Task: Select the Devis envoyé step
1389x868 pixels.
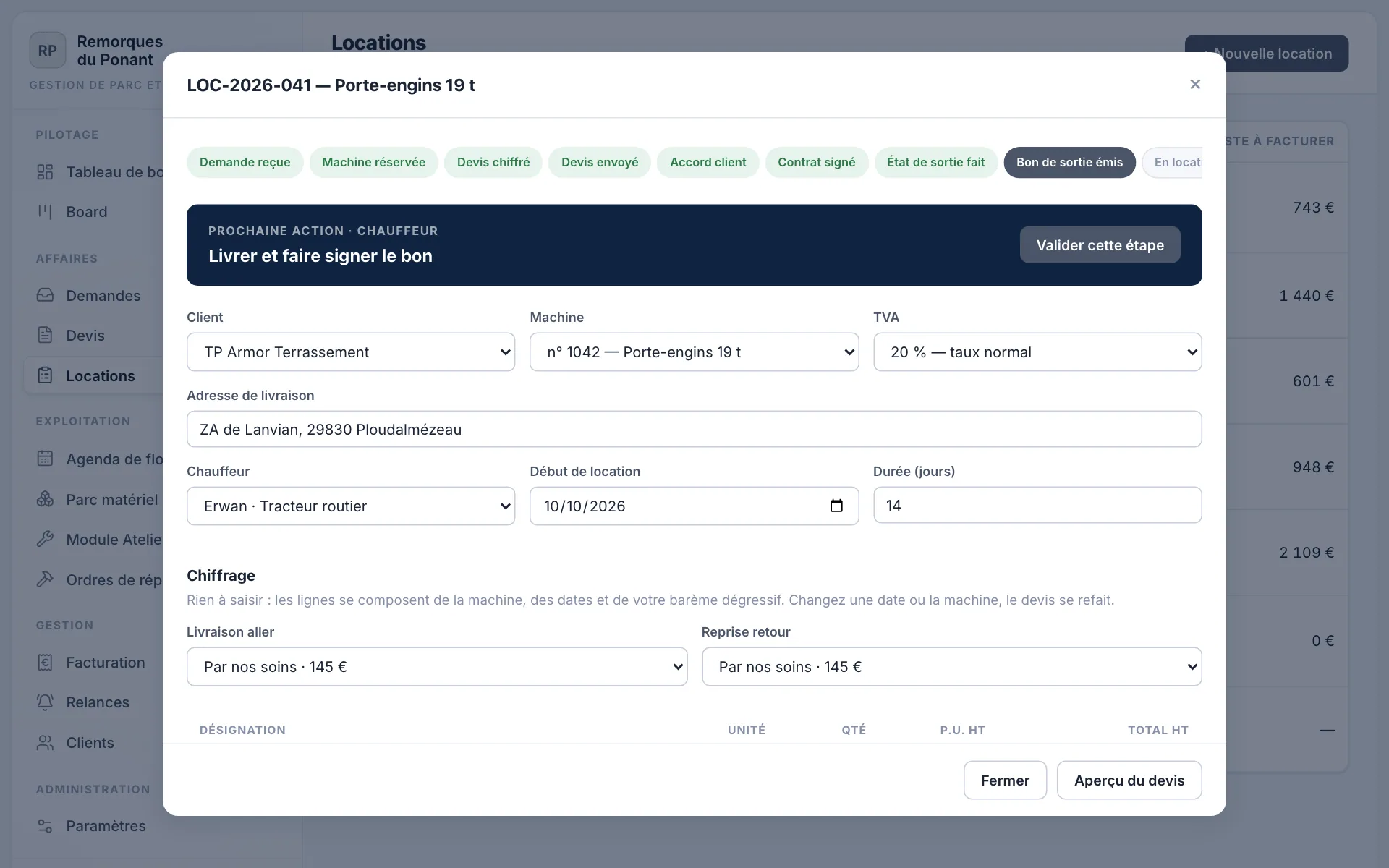Action: [x=600, y=162]
